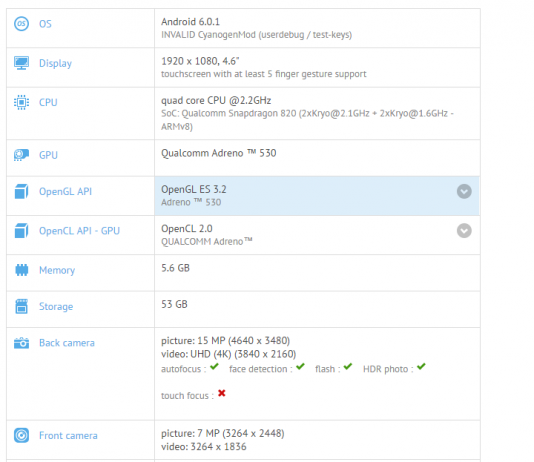The height and width of the screenshot is (462, 534).
Task: Click the Storage SD card icon
Action: 21,306
